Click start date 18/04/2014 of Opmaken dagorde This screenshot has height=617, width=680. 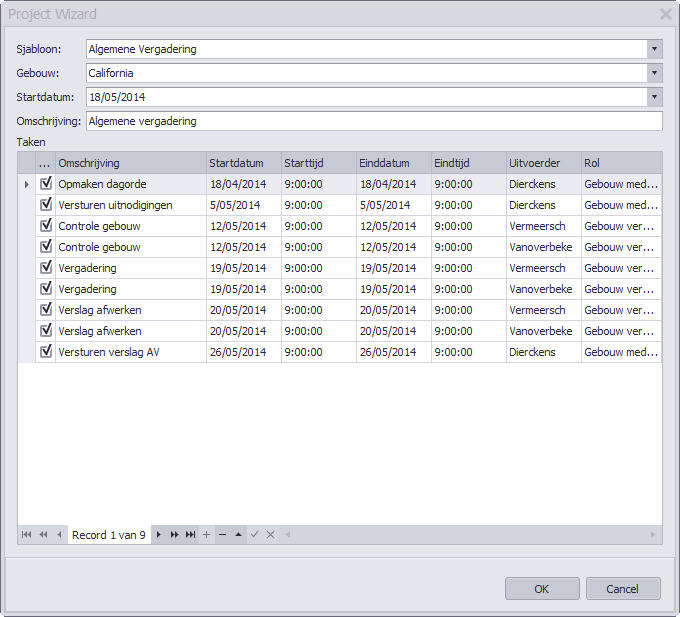[x=244, y=184]
